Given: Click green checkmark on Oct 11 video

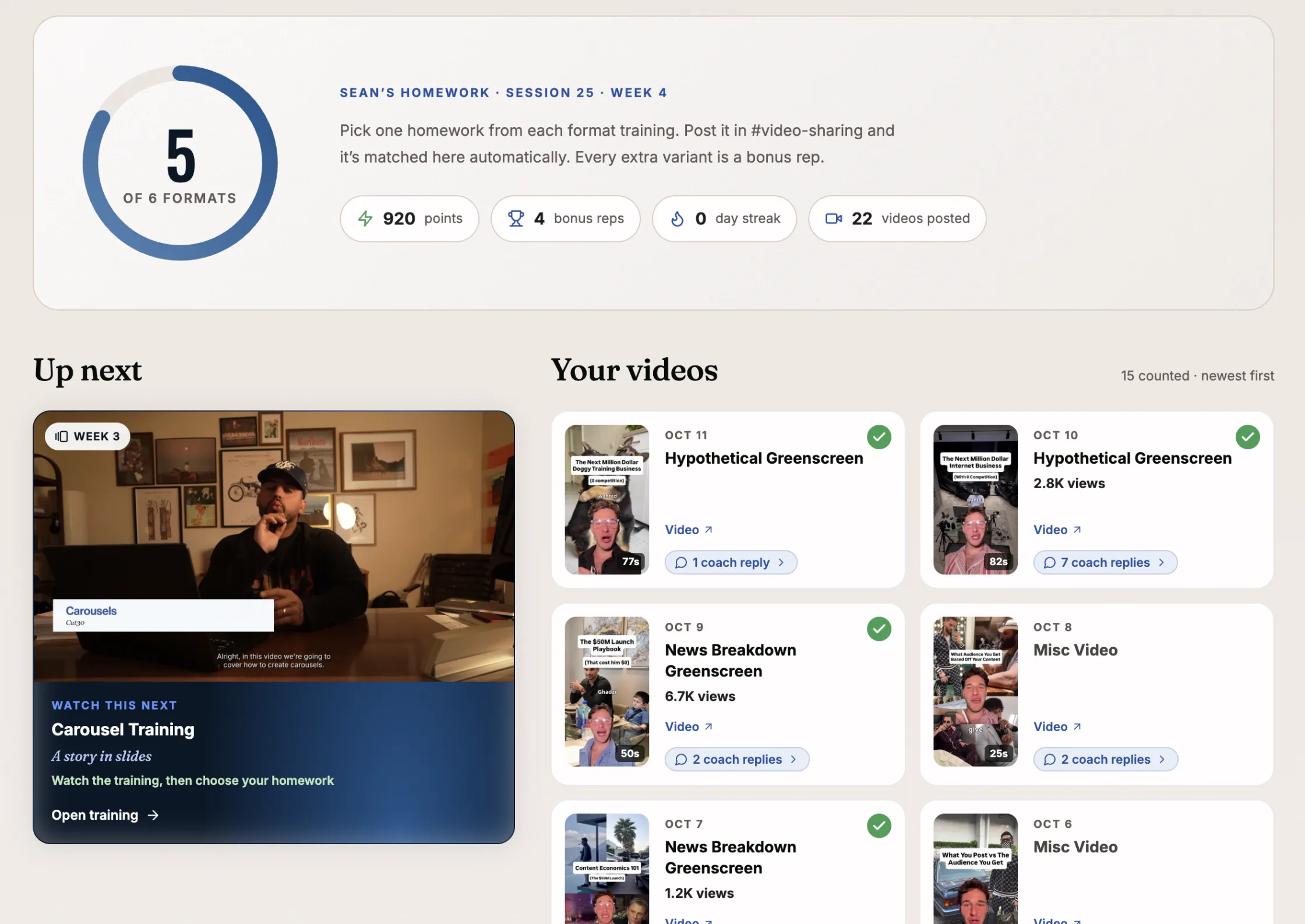Looking at the screenshot, I should pos(879,437).
